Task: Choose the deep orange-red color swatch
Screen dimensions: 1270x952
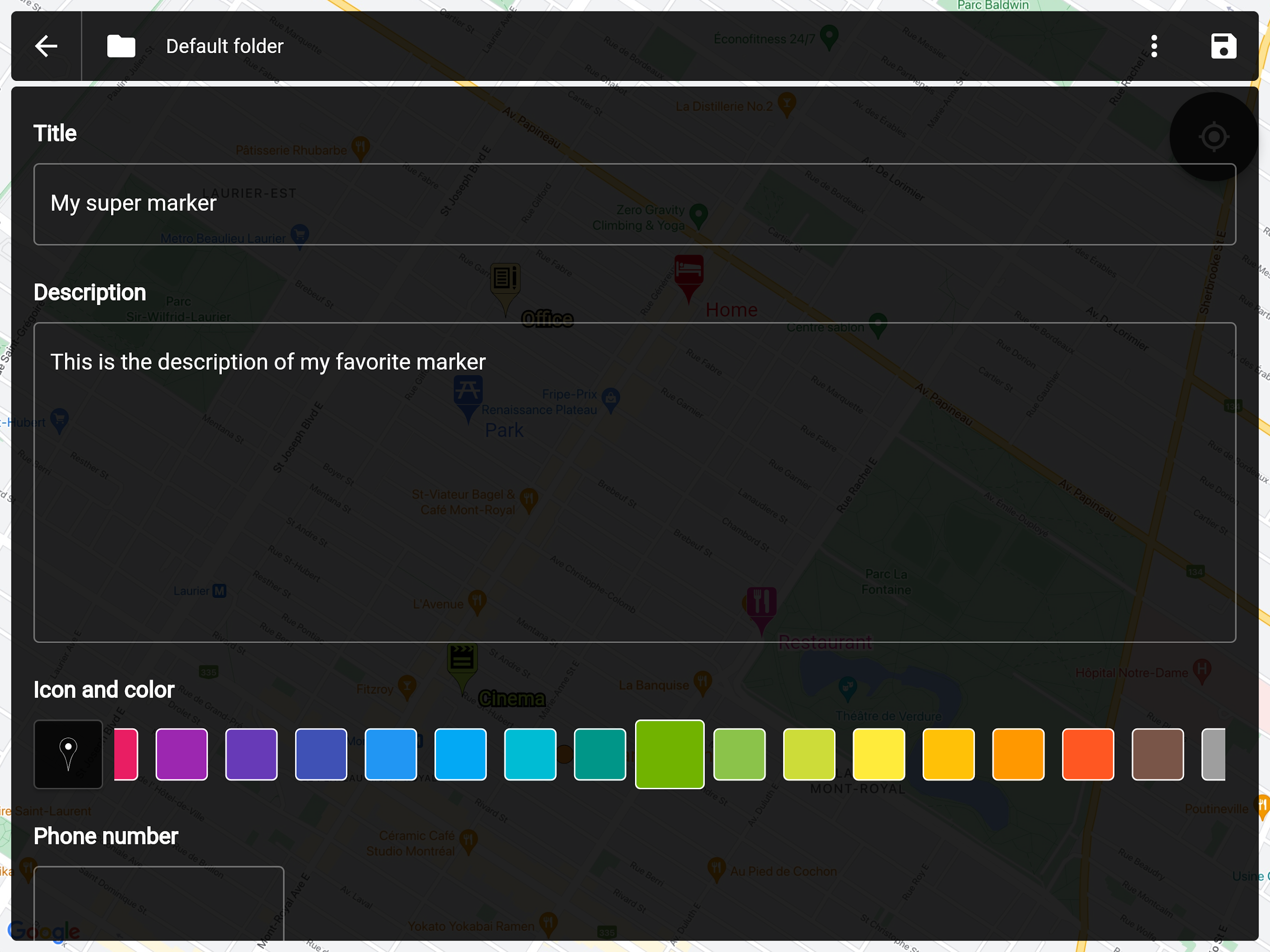Action: (x=1088, y=755)
